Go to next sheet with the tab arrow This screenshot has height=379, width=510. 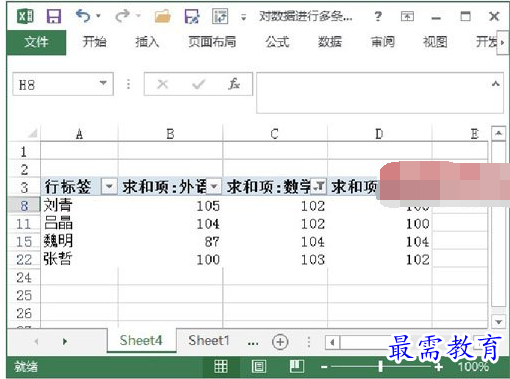point(65,341)
